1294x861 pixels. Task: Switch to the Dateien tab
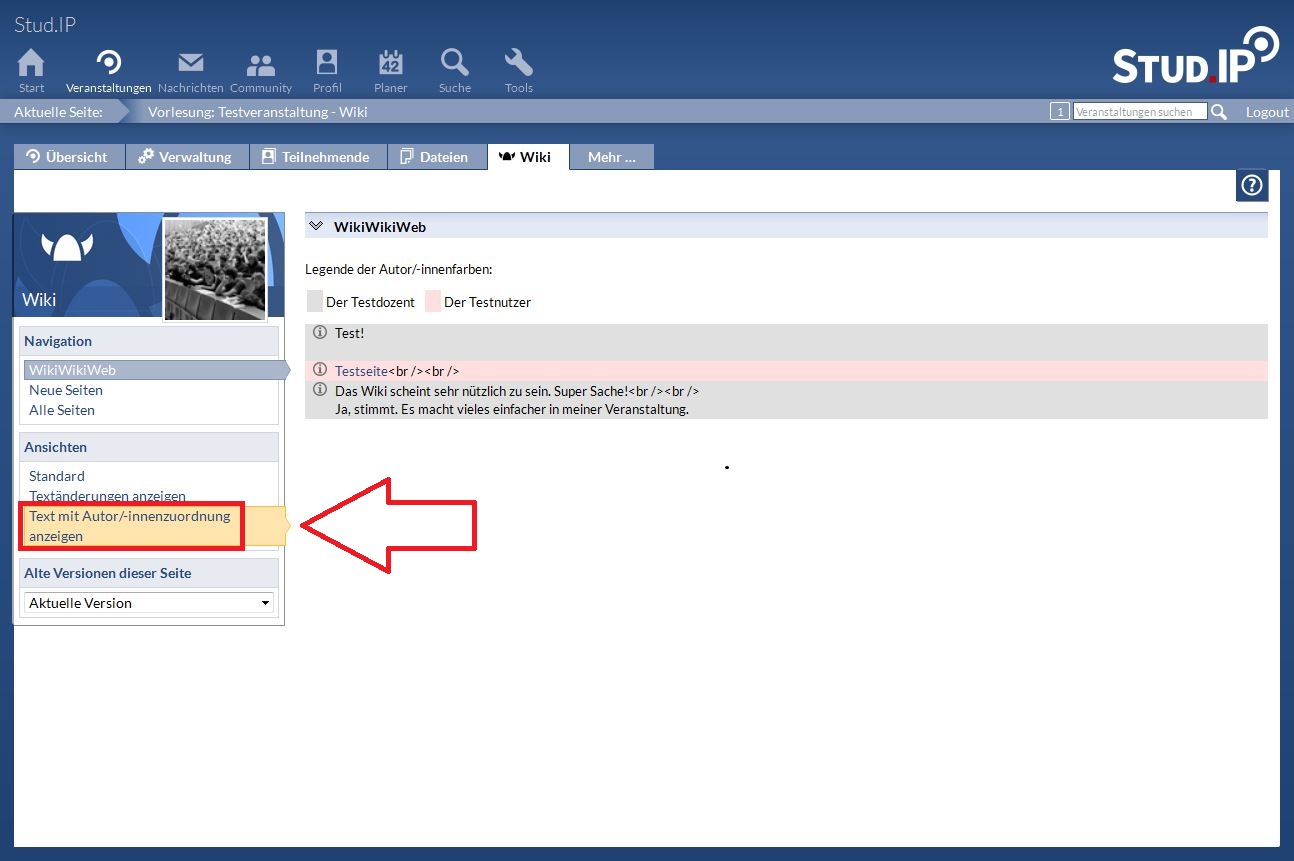click(435, 157)
